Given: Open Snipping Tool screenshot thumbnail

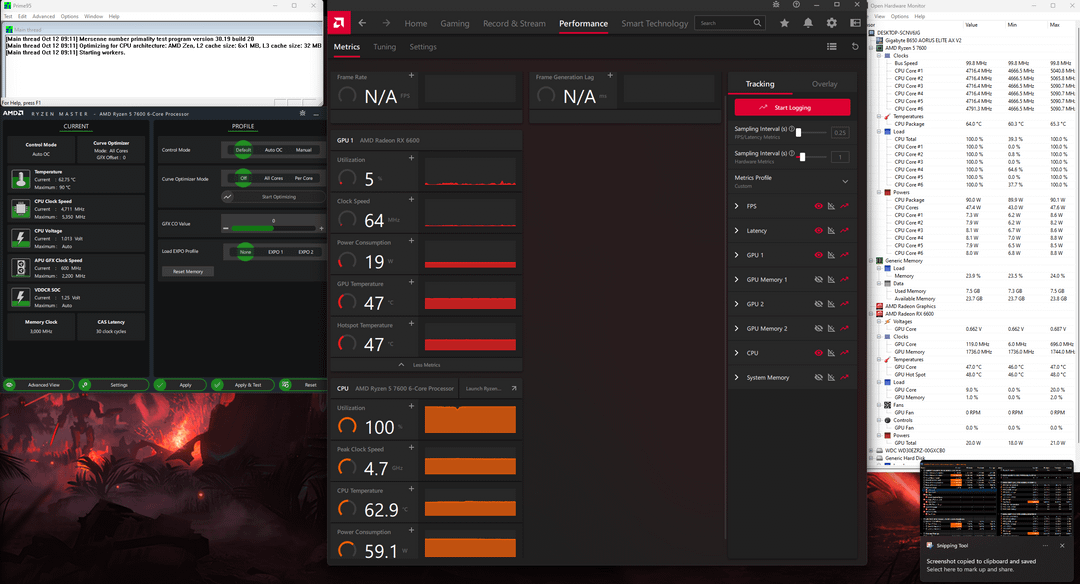Looking at the screenshot, I should coord(997,499).
